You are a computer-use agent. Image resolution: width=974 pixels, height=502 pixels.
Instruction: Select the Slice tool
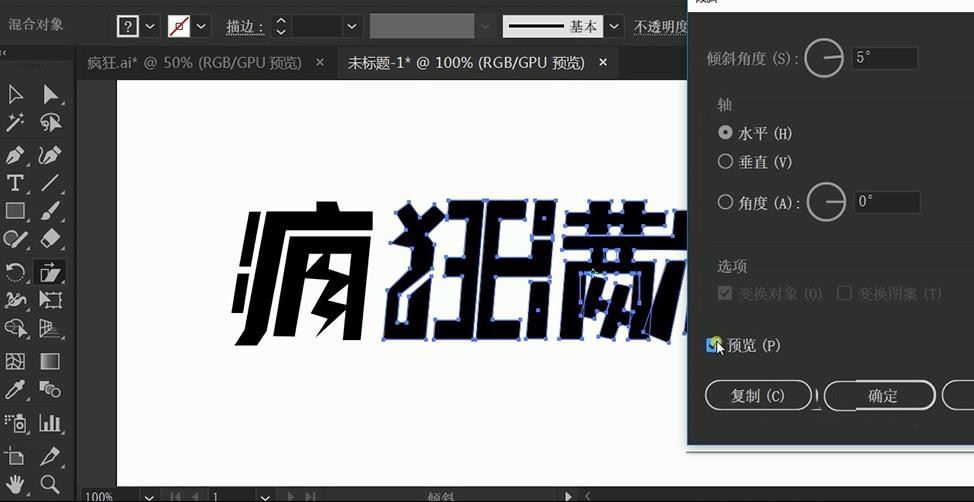[50, 457]
